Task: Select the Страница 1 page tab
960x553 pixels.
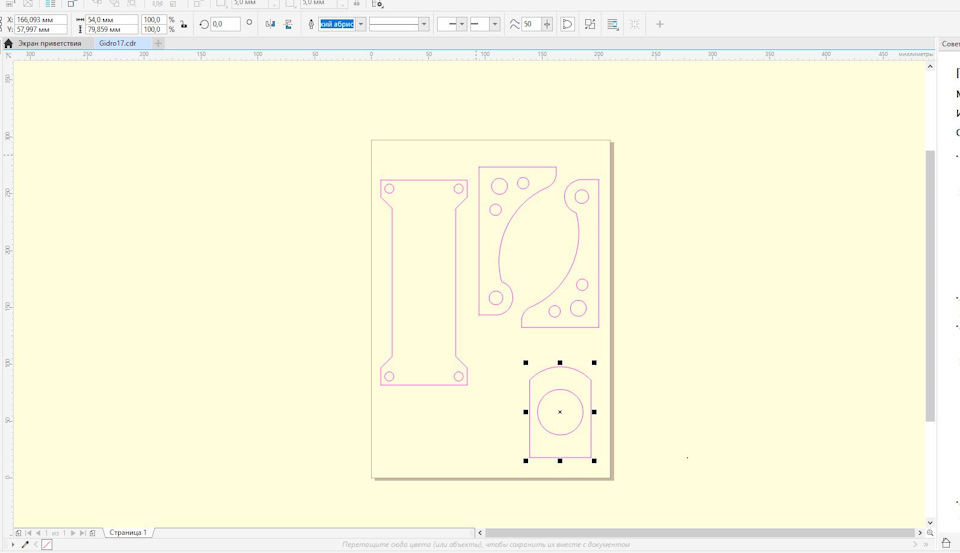Action: 128,533
